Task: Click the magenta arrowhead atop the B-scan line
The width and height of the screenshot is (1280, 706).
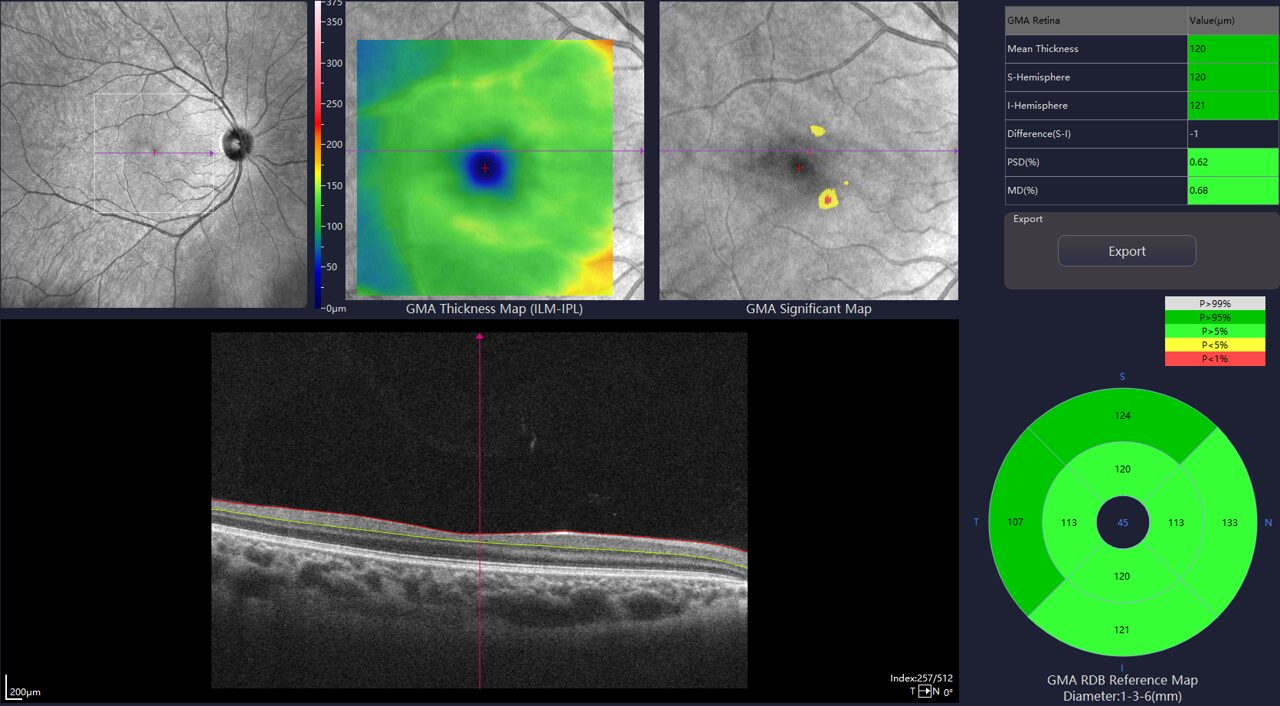Action: (x=479, y=337)
